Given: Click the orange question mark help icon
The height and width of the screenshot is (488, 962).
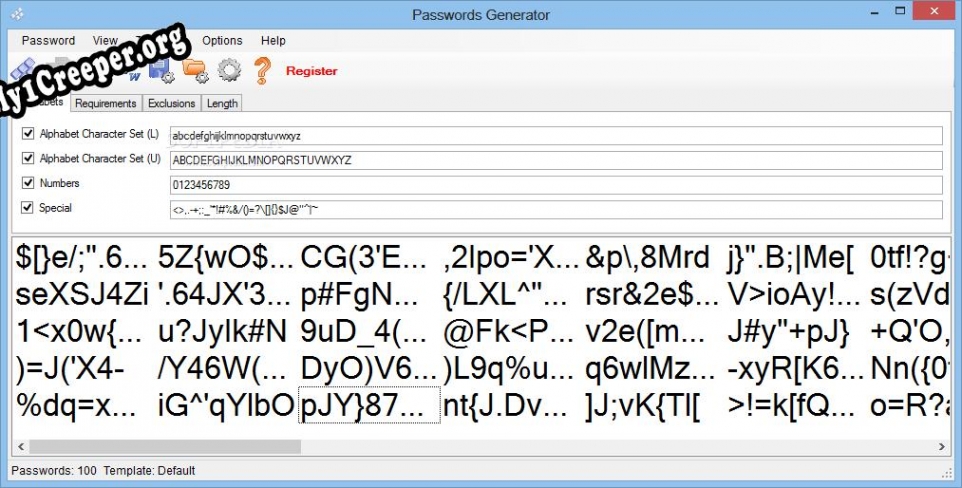Looking at the screenshot, I should tap(262, 71).
